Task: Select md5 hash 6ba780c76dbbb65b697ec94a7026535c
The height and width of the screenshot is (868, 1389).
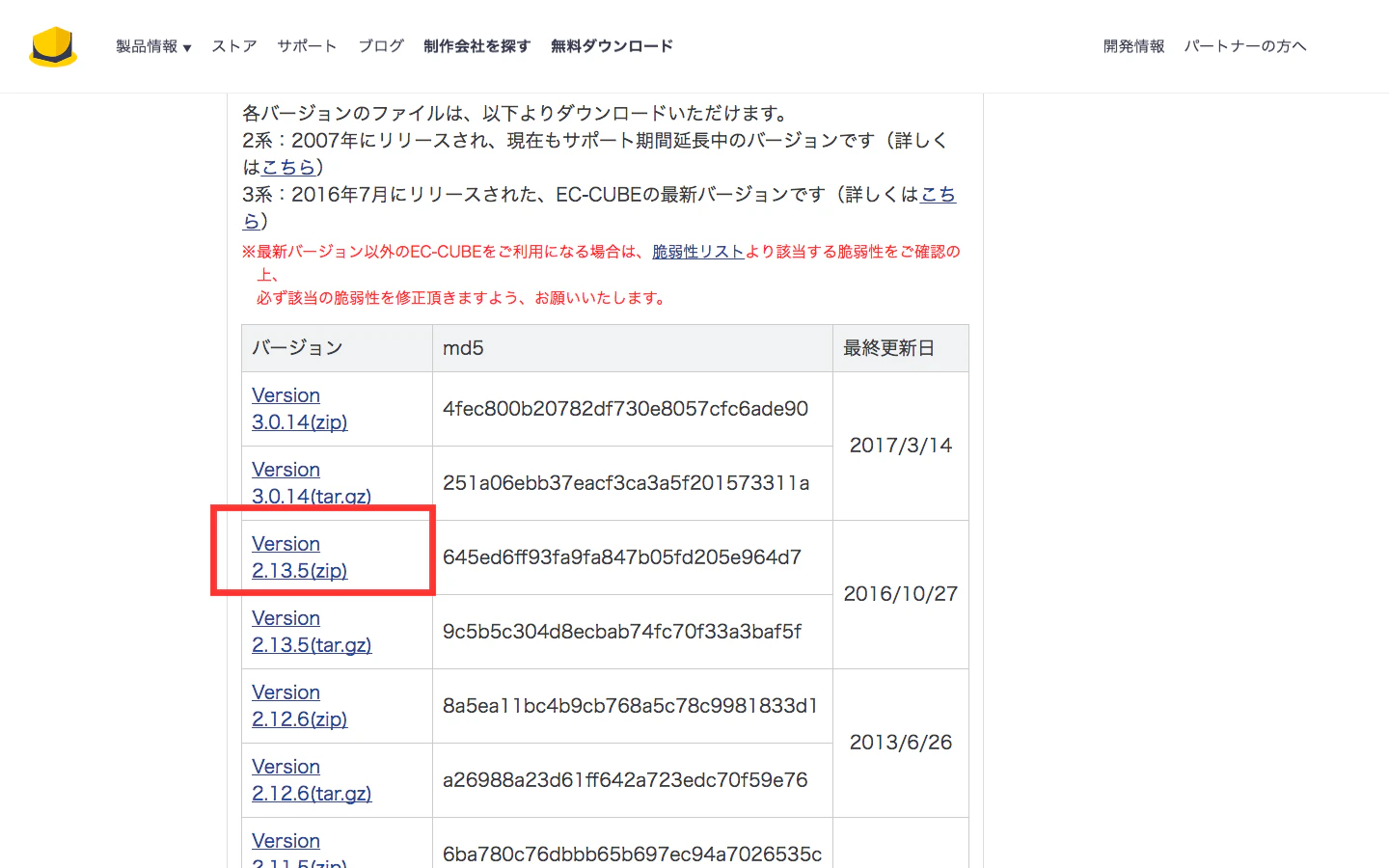Action: click(x=632, y=854)
